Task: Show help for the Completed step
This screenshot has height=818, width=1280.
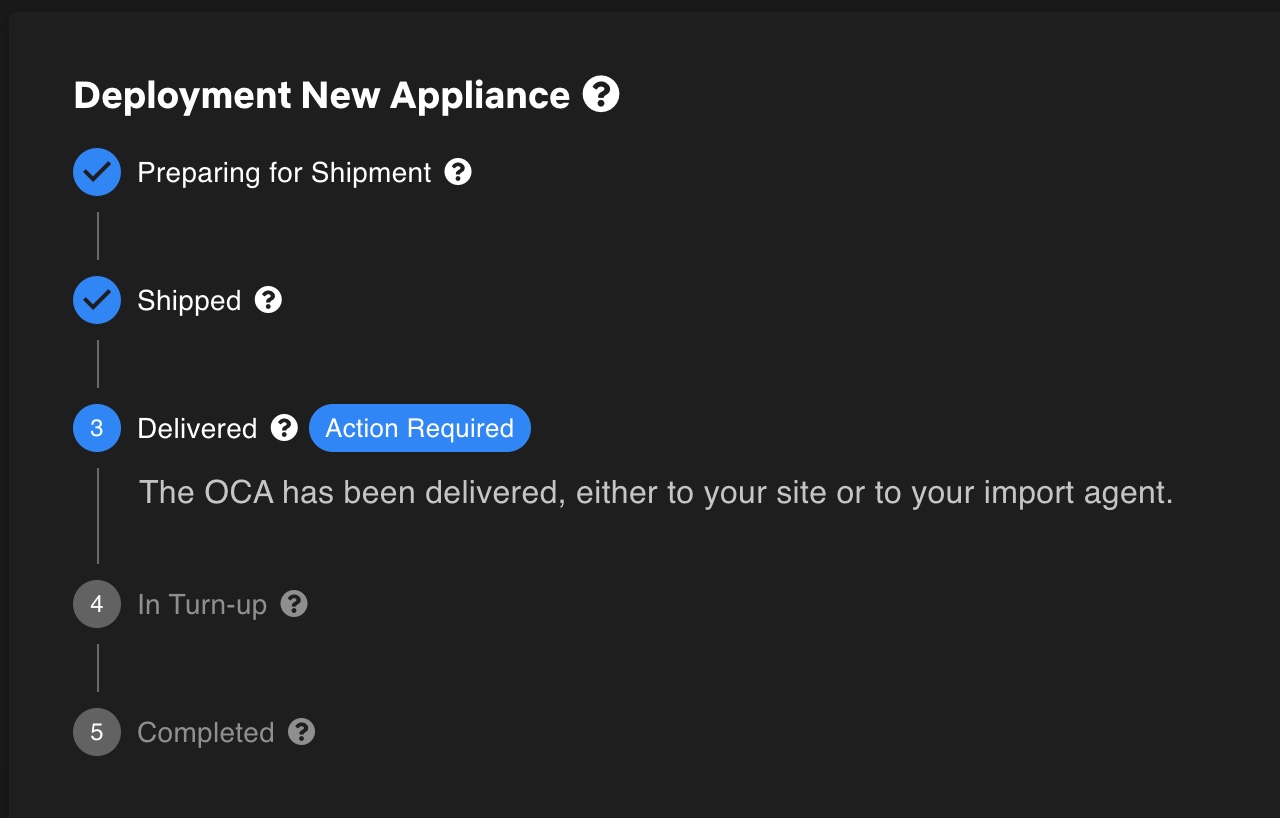Action: (302, 732)
